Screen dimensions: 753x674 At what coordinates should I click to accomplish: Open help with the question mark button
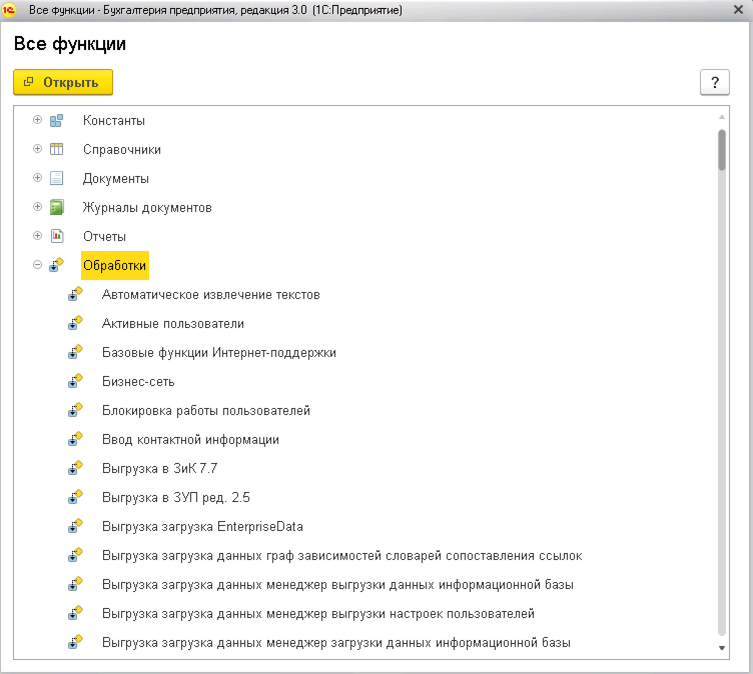(715, 82)
